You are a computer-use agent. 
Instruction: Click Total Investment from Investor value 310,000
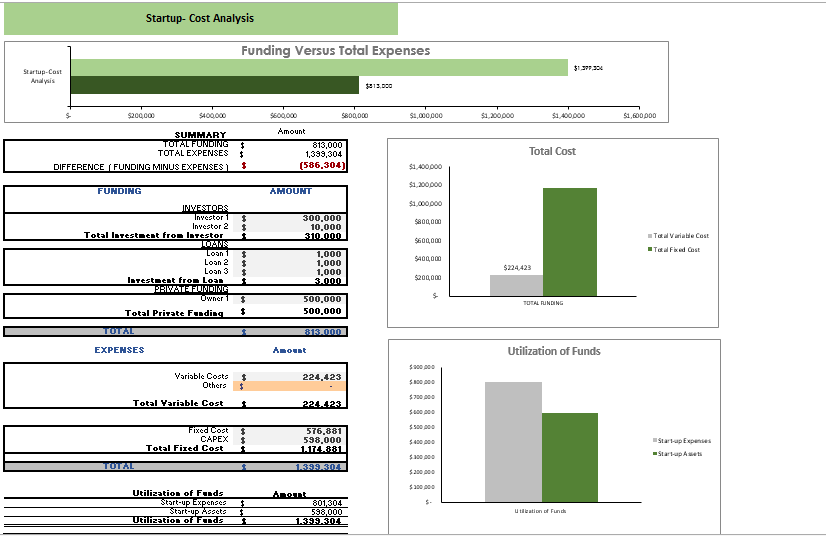tap(322, 236)
